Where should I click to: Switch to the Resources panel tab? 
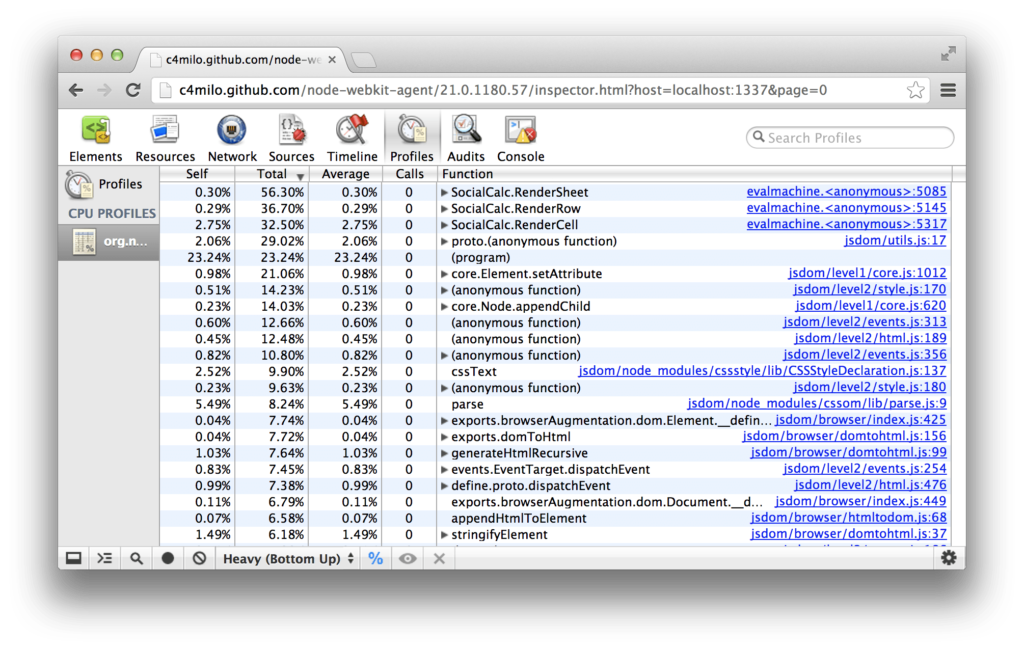tap(165, 137)
